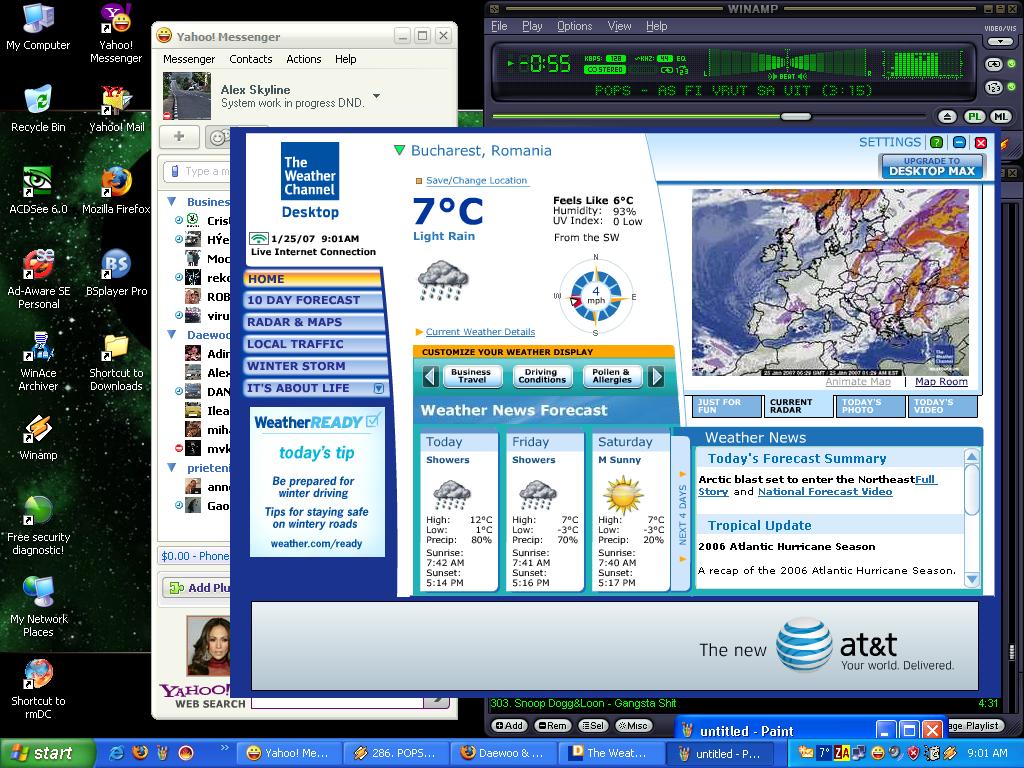Open Yahoo status dropdown next to Alex Skyline

tap(376, 97)
